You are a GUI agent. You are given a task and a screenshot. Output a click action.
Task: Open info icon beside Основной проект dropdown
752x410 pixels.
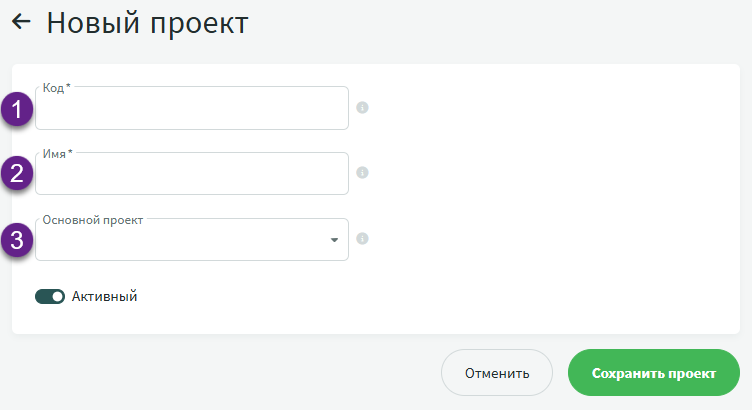pyautogui.click(x=362, y=238)
